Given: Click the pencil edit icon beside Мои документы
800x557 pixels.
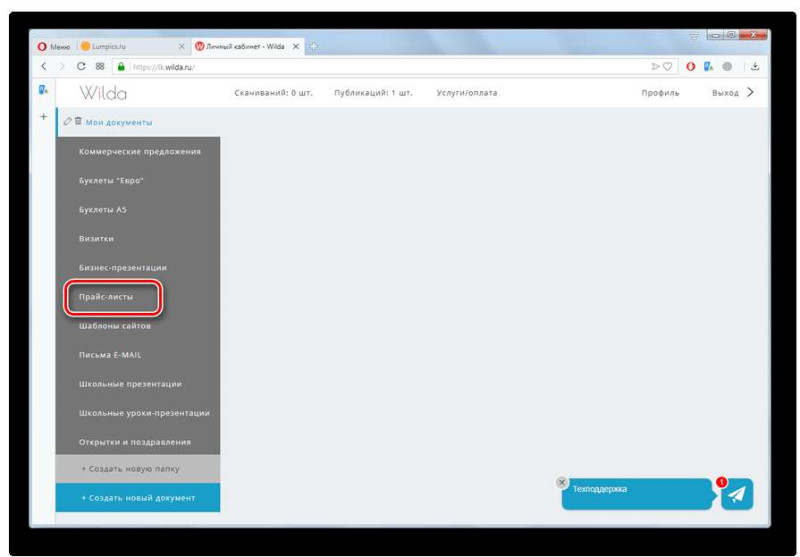Looking at the screenshot, I should tap(67, 121).
